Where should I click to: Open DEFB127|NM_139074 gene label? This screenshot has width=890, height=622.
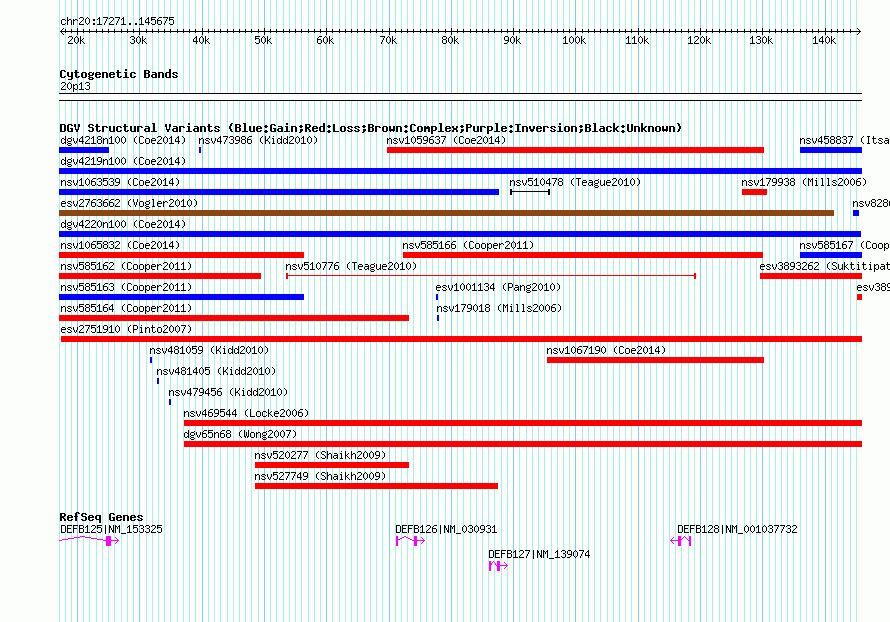click(x=539, y=554)
